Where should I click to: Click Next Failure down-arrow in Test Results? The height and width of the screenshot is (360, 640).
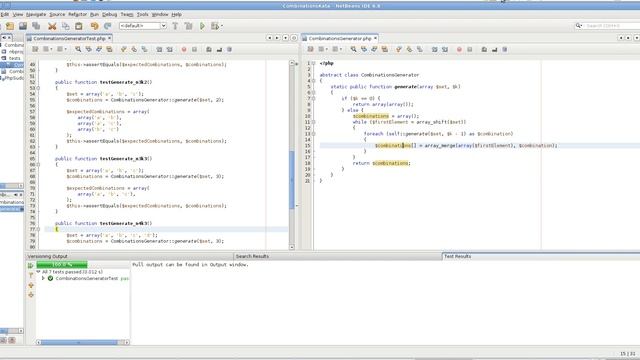click(x=31, y=295)
